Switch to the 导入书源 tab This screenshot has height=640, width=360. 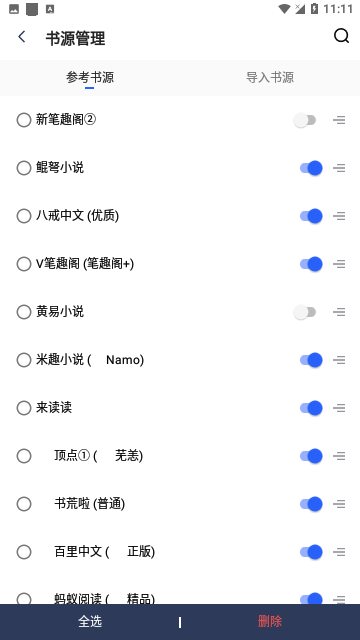click(x=270, y=78)
